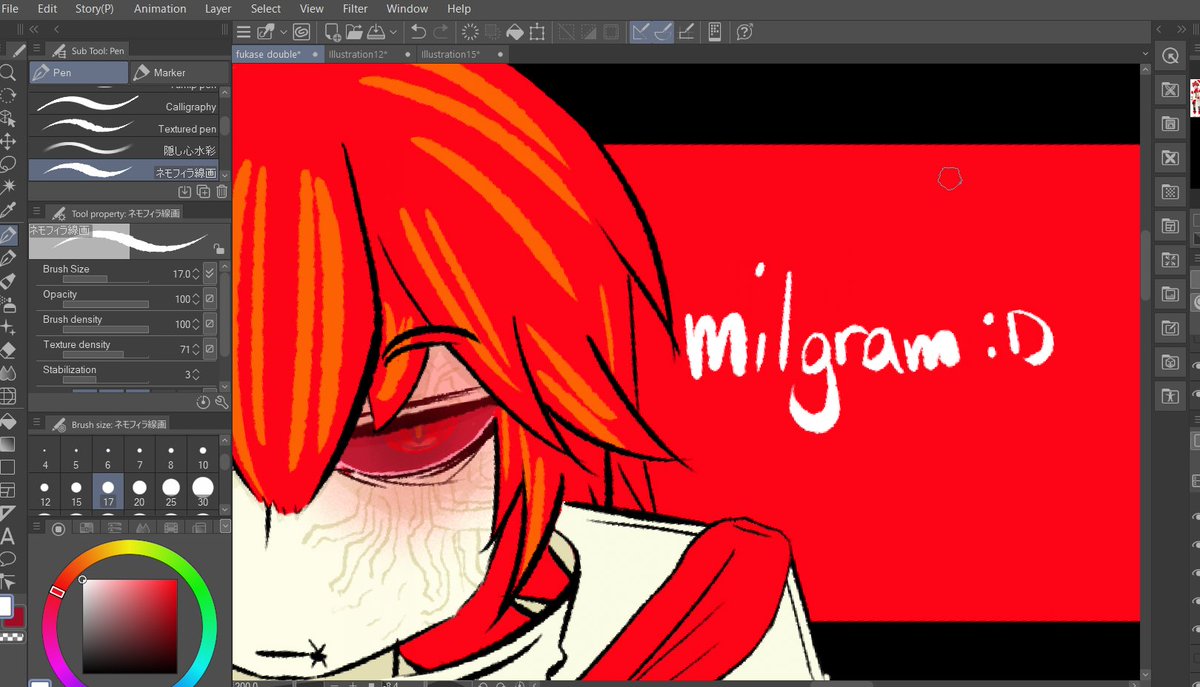The width and height of the screenshot is (1200, 687).
Task: Click the Clip Studio spiral icon
Action: click(301, 32)
